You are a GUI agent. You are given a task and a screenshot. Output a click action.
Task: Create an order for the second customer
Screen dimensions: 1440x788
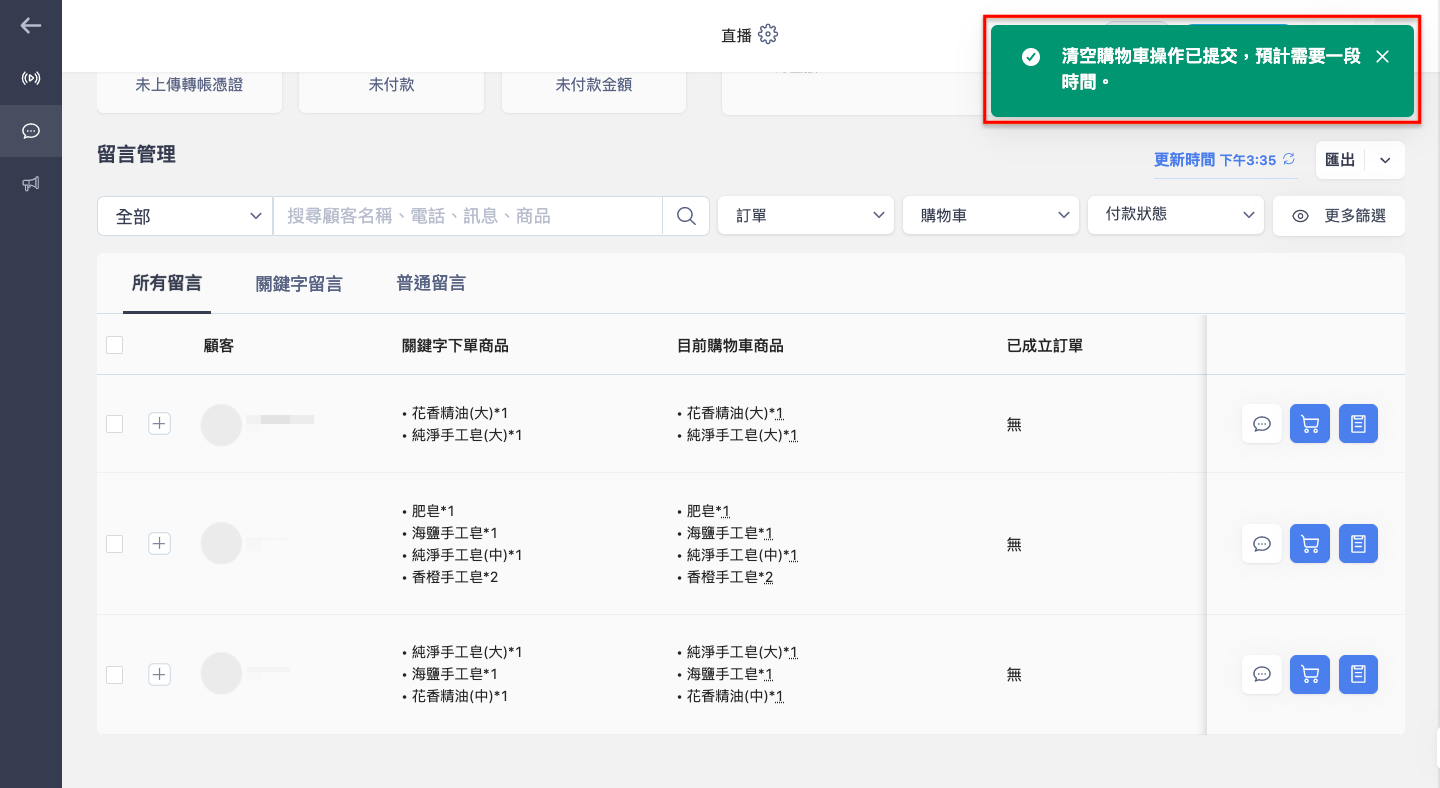pyautogui.click(x=1358, y=544)
